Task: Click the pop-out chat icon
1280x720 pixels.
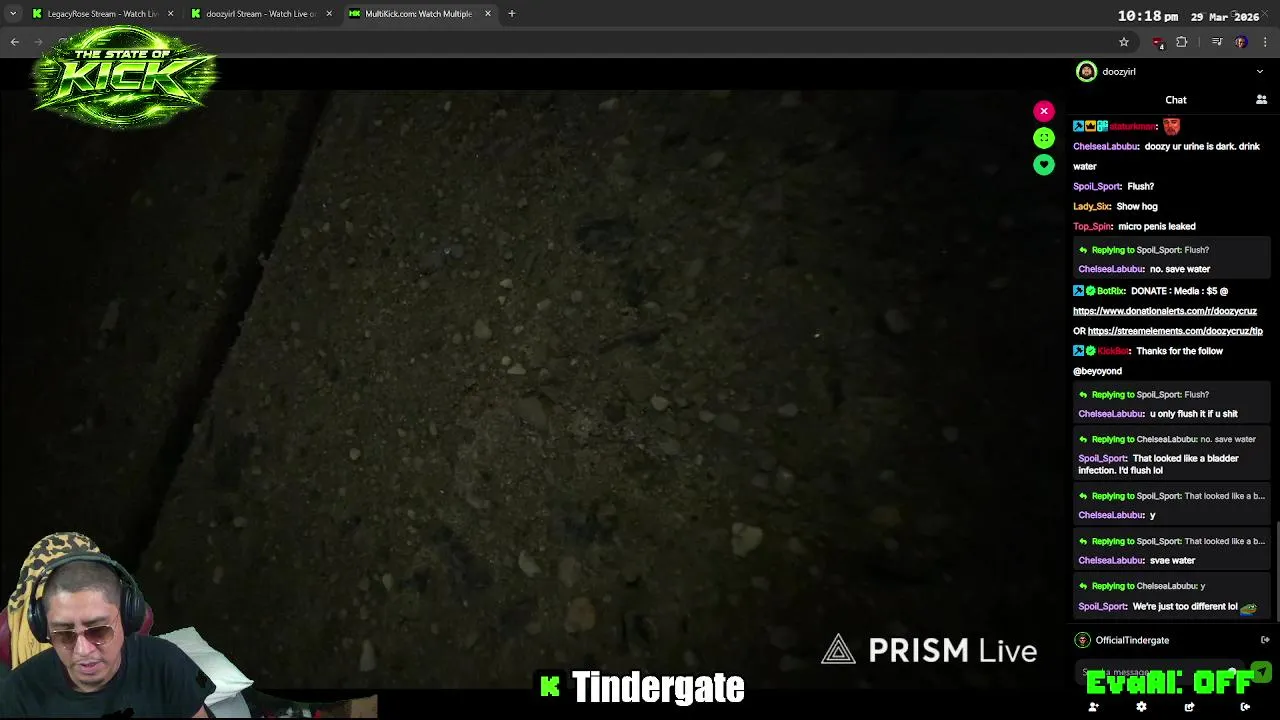Action: (1189, 707)
